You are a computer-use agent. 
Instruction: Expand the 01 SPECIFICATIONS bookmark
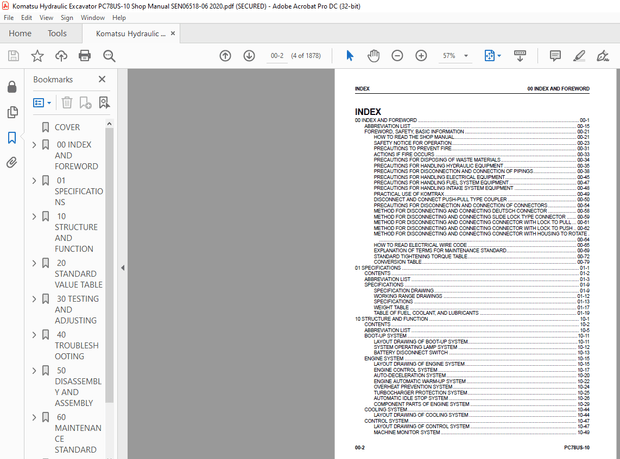coord(34,181)
